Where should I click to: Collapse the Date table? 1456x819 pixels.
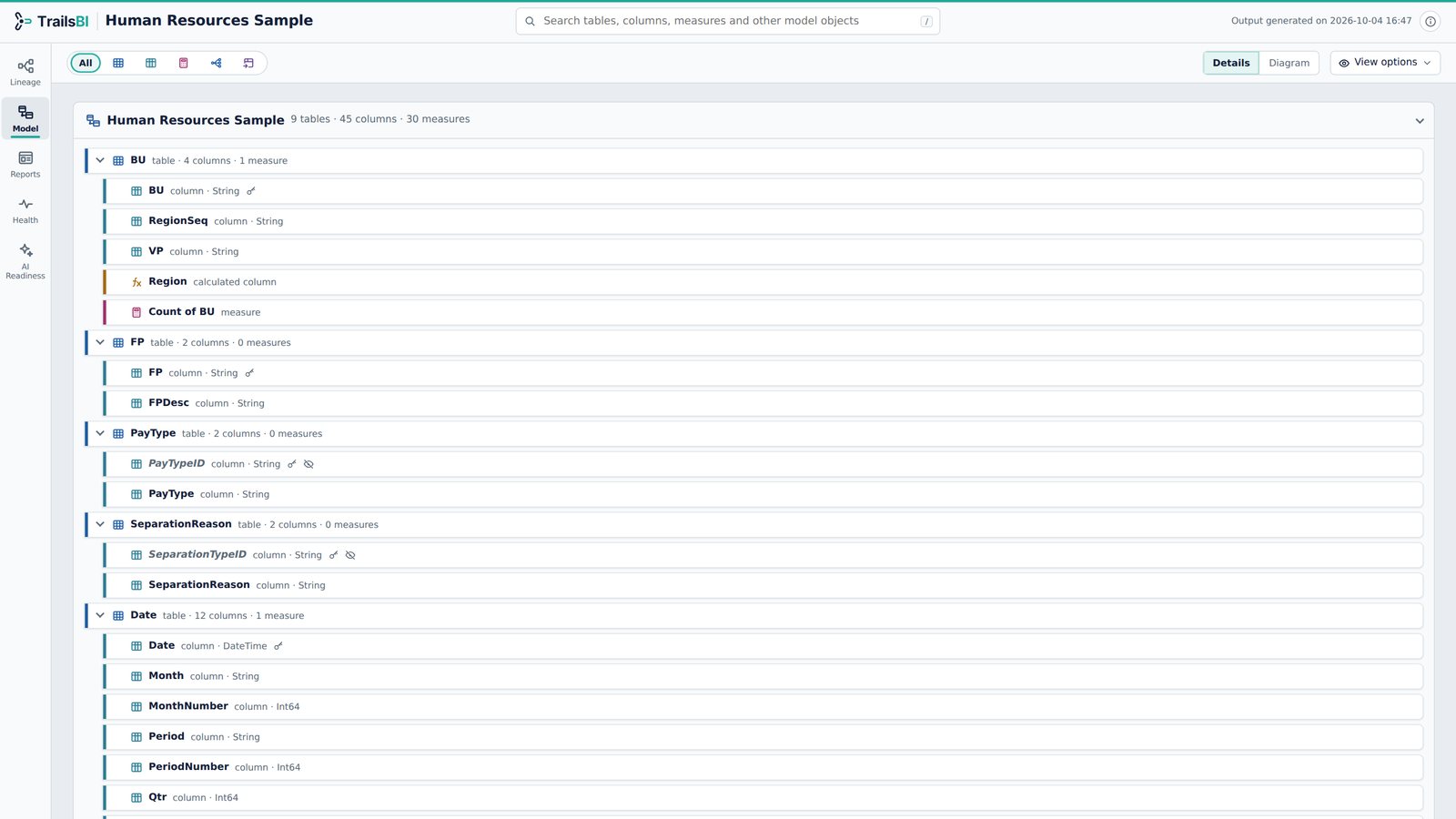point(100,615)
